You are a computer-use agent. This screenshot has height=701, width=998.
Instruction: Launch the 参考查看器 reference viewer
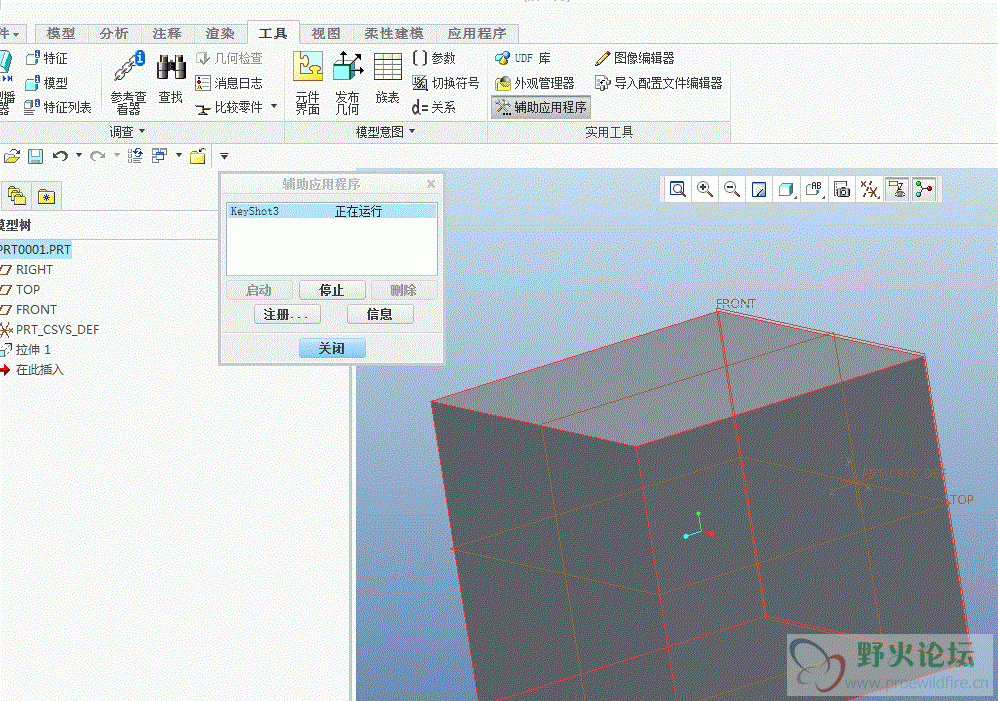(x=128, y=83)
